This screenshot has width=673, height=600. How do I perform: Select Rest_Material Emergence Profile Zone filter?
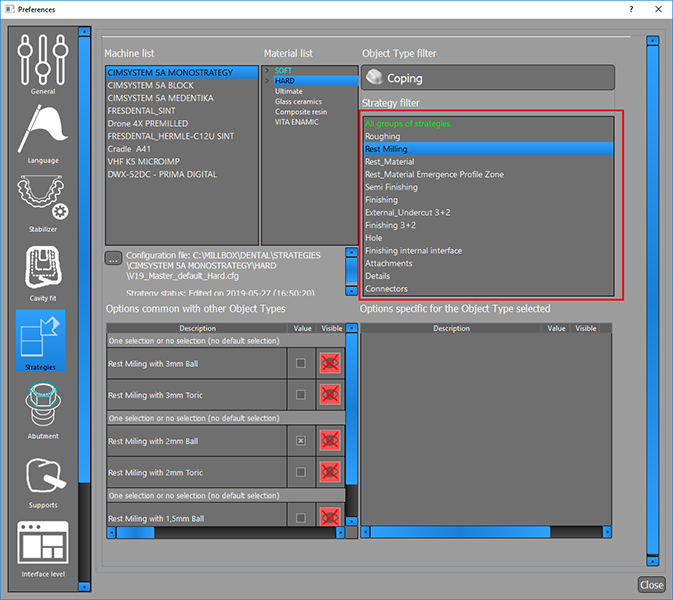pyautogui.click(x=488, y=174)
